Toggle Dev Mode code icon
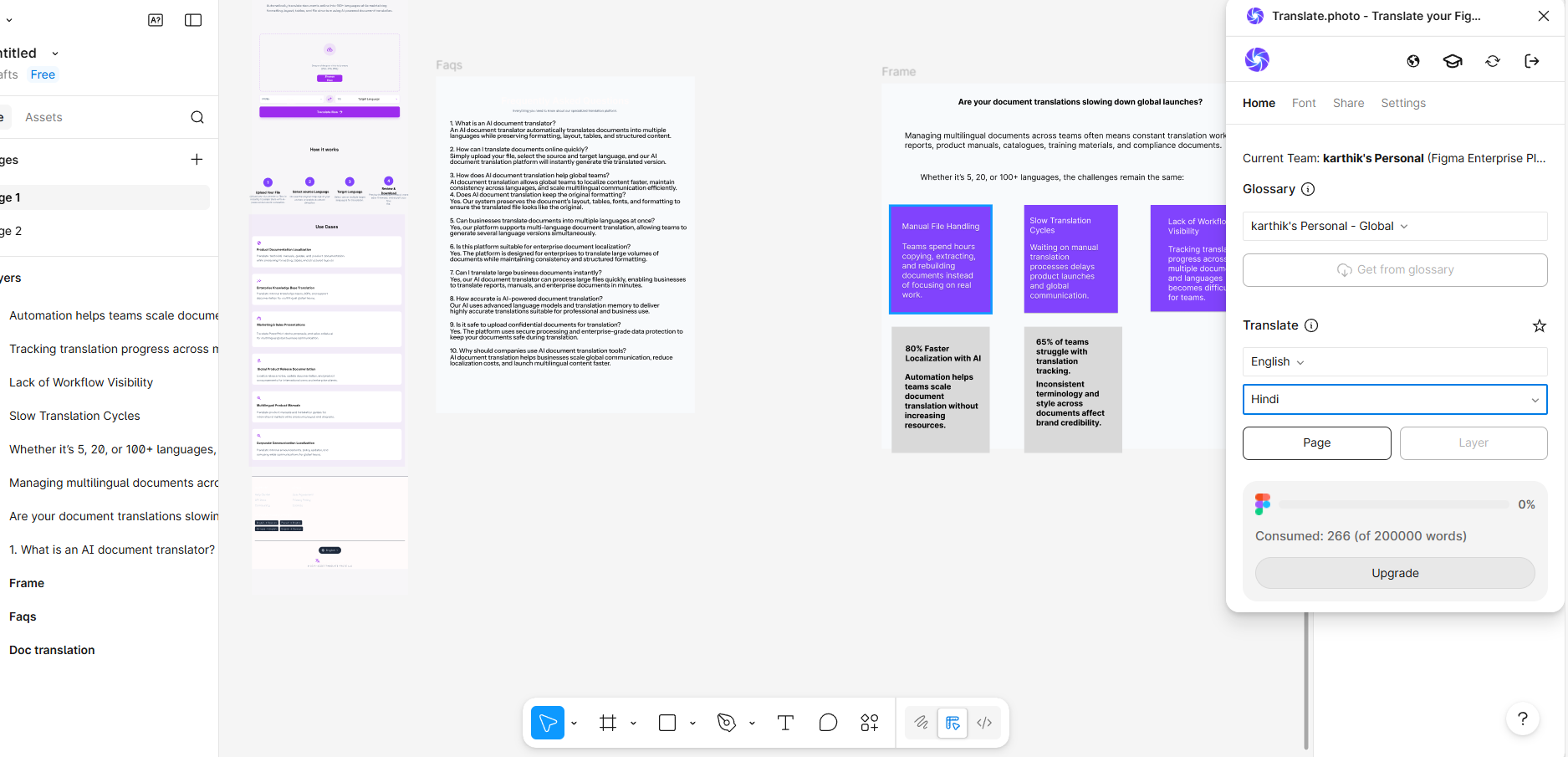Screen dimensions: 1568x757 pyautogui.click(x=984, y=723)
